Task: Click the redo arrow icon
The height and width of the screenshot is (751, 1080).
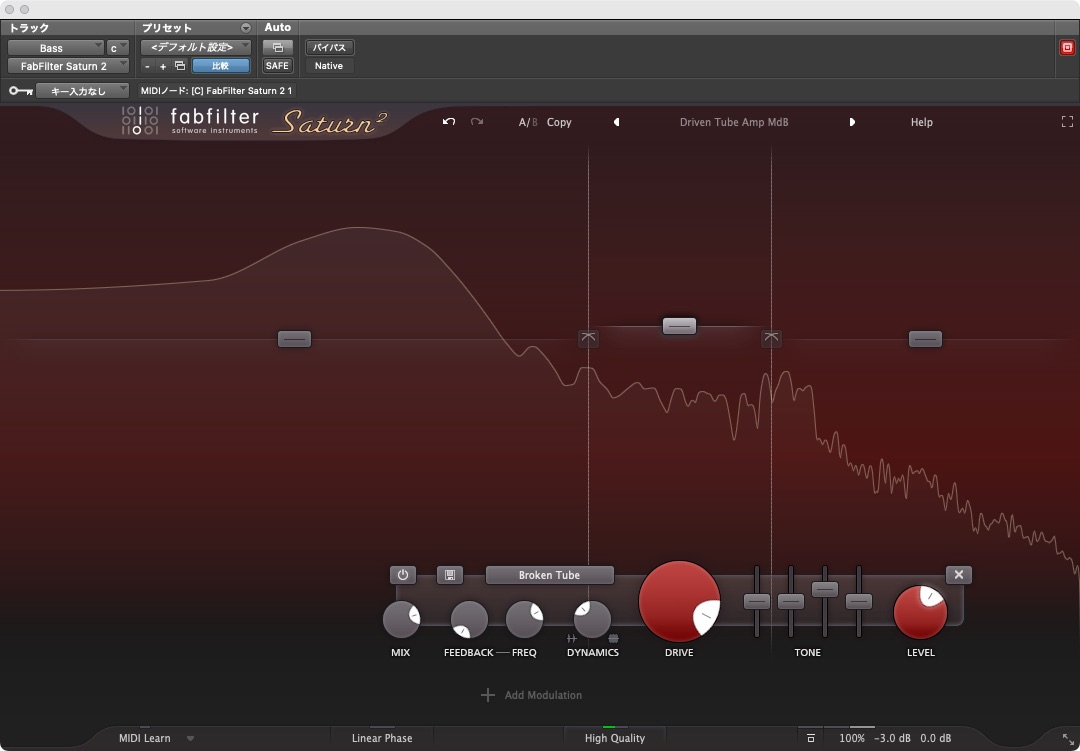Action: tap(477, 122)
